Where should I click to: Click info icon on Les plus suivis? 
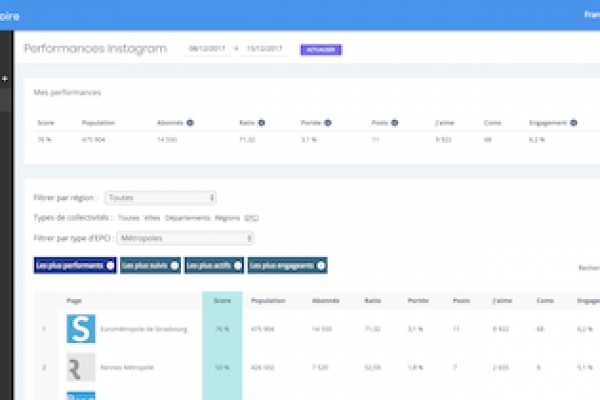point(174,266)
